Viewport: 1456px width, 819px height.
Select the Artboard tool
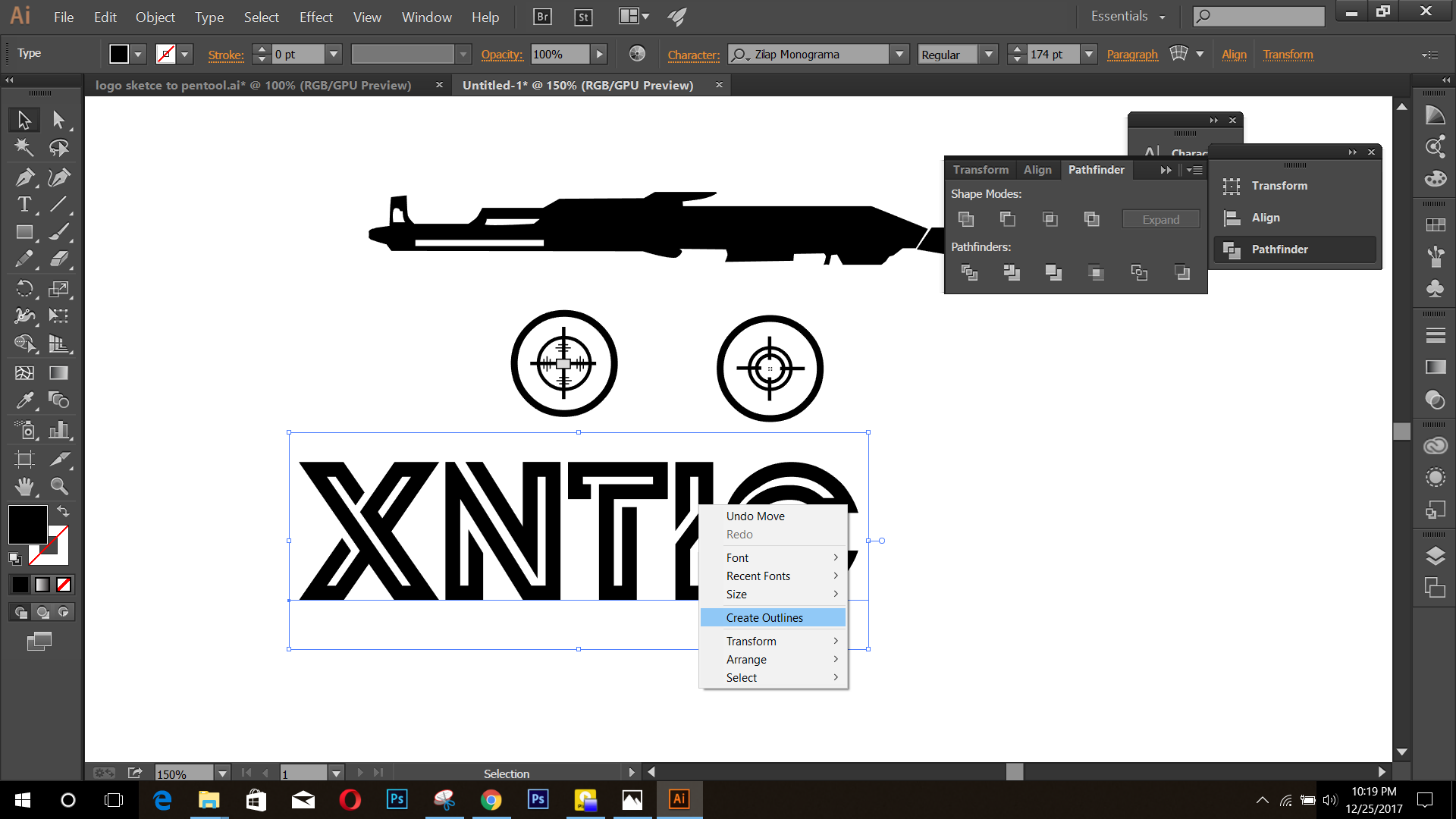click(x=24, y=459)
